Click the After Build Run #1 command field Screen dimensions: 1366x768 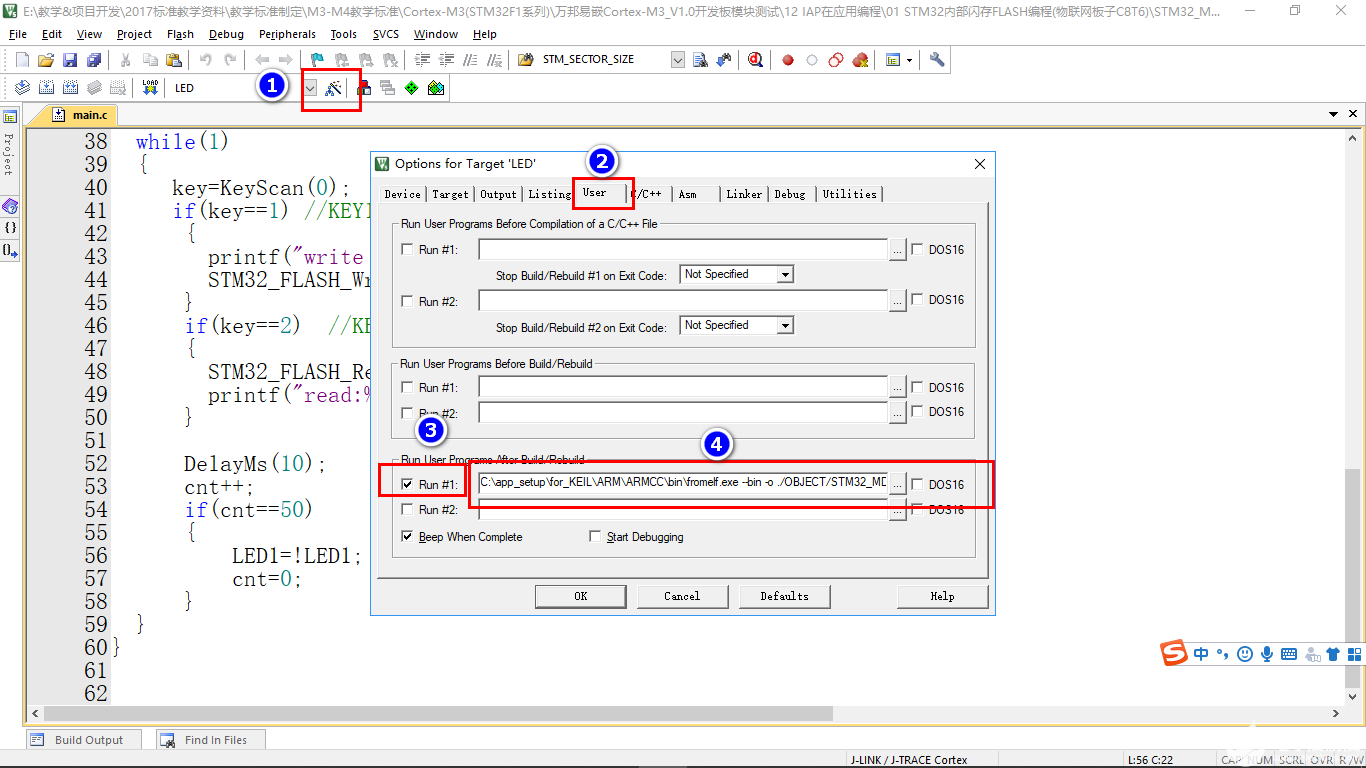point(683,483)
